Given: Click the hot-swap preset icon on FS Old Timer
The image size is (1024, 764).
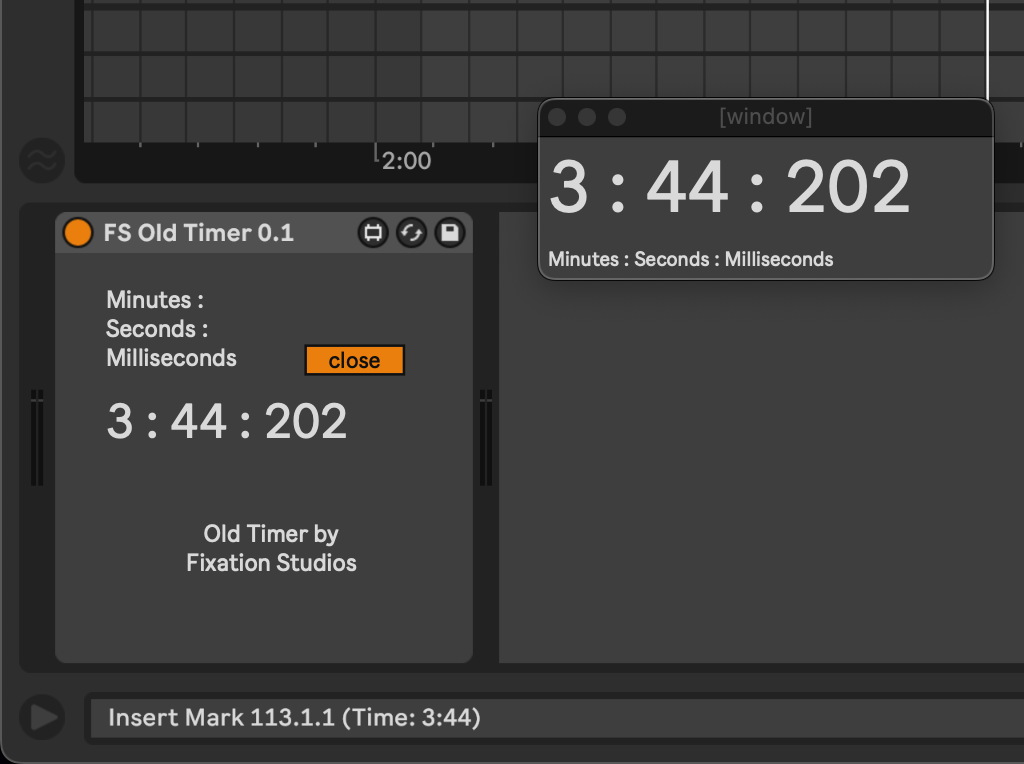Looking at the screenshot, I should tap(411, 233).
